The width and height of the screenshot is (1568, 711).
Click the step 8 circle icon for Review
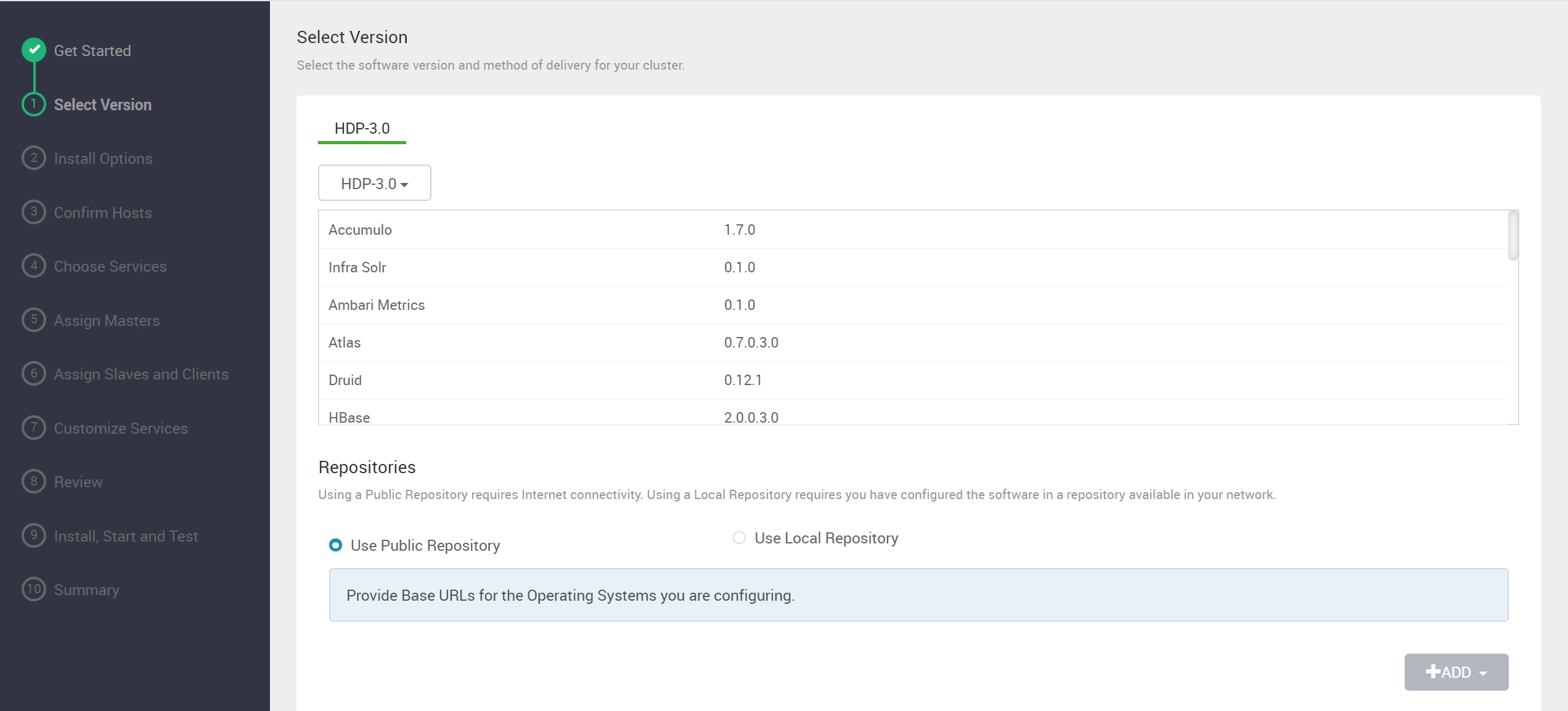coord(34,481)
